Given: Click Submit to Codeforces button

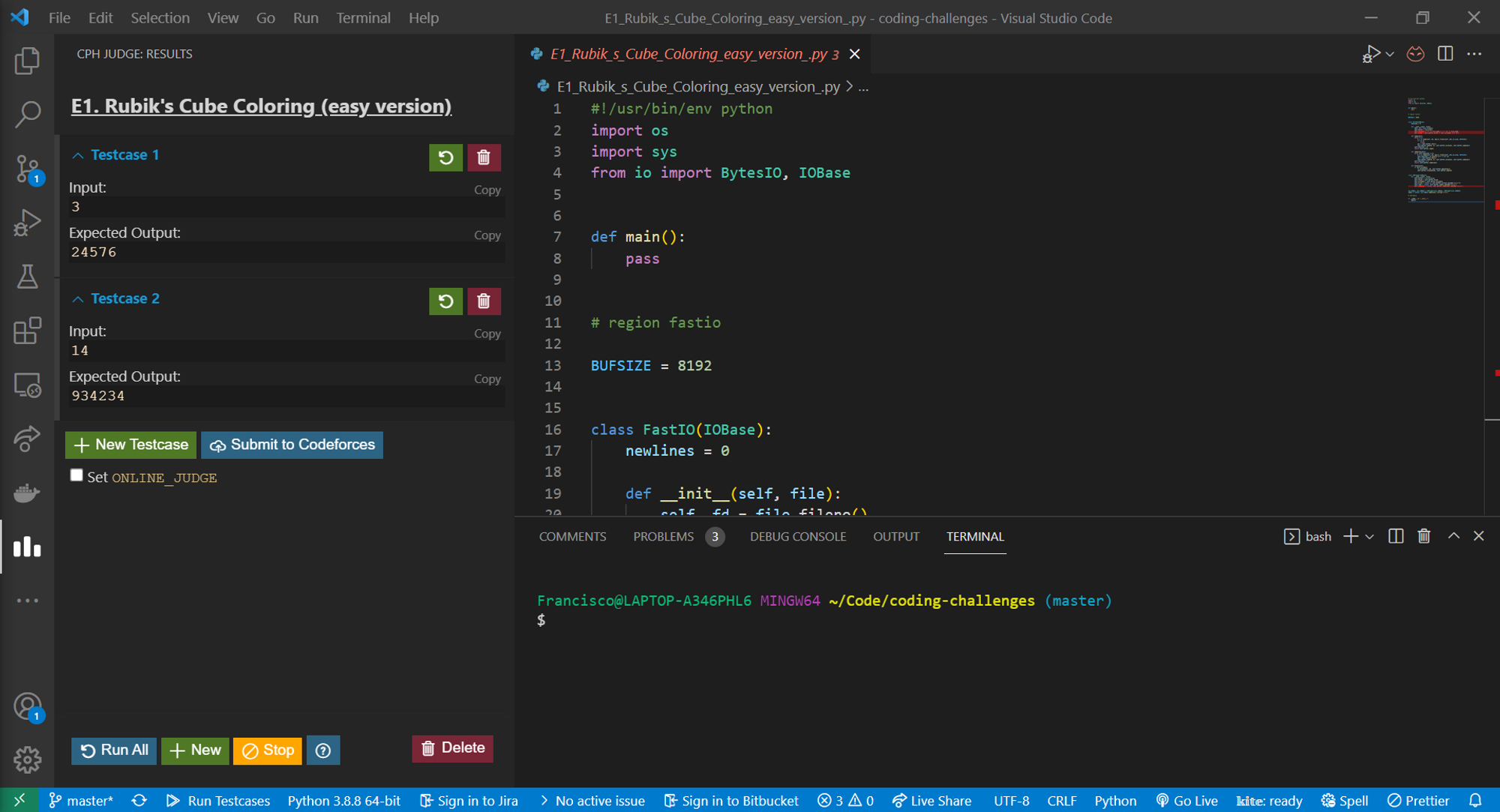Looking at the screenshot, I should 292,445.
